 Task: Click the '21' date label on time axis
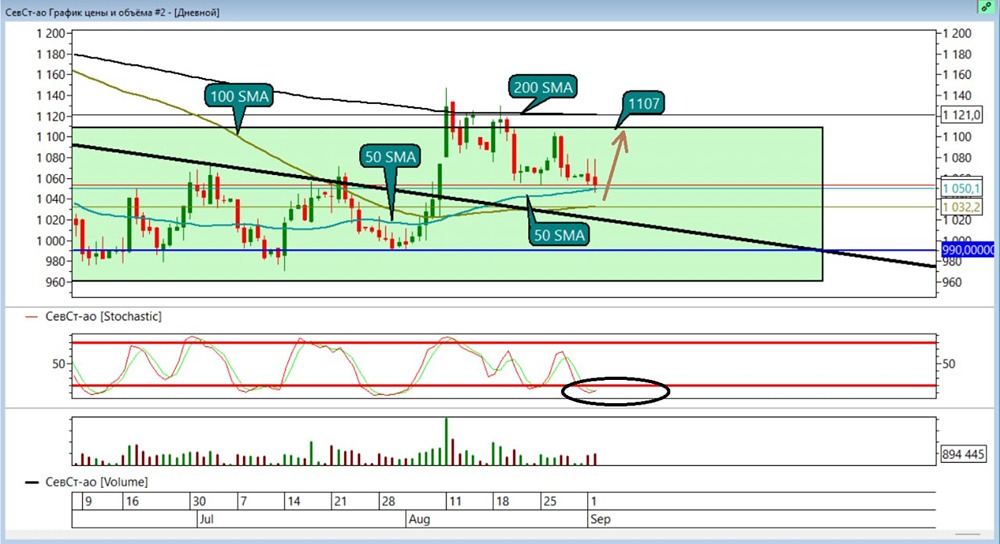pyautogui.click(x=340, y=501)
